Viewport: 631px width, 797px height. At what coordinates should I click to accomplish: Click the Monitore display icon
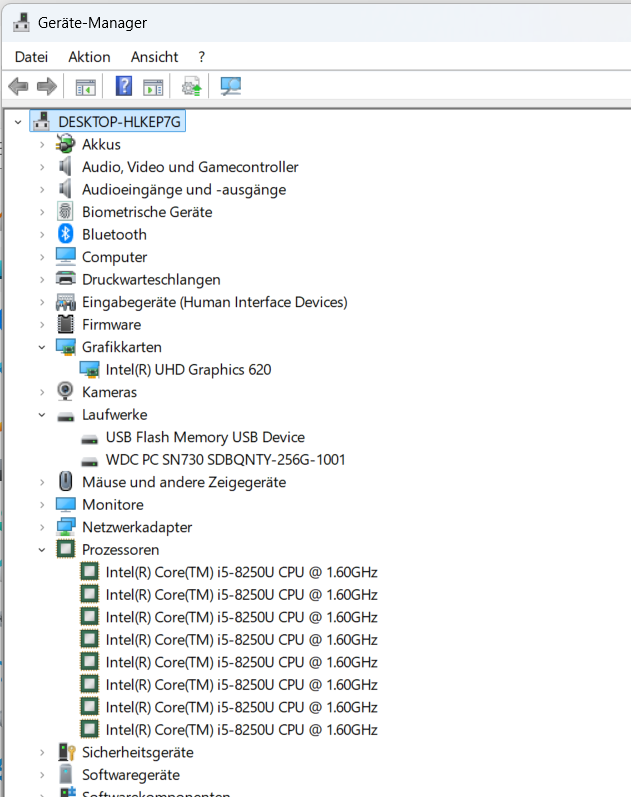(66, 504)
